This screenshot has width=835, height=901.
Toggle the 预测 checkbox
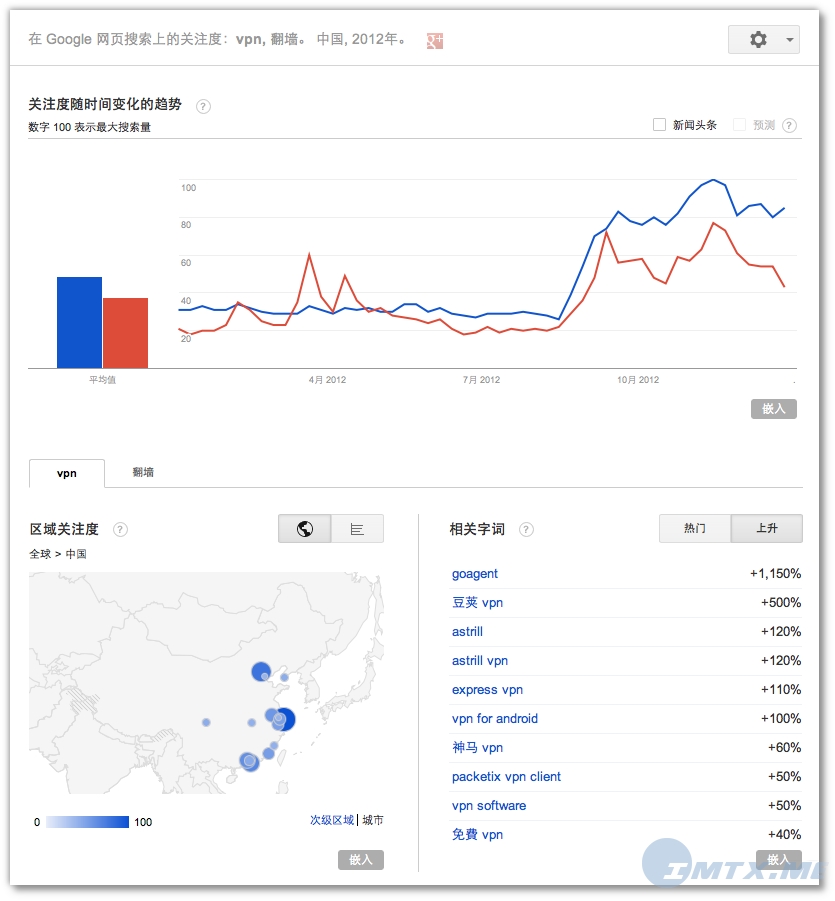(x=740, y=125)
